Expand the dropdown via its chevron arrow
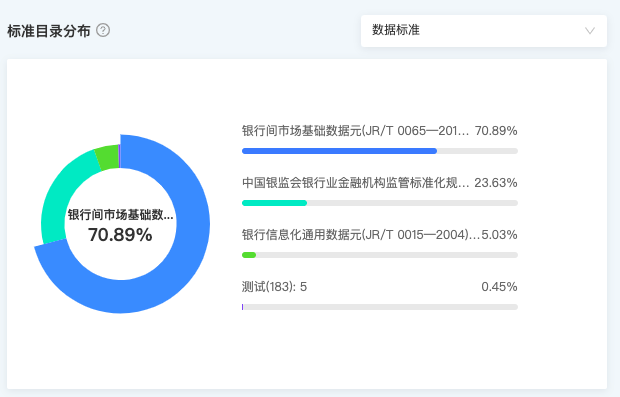The height and width of the screenshot is (397, 620). click(x=590, y=31)
